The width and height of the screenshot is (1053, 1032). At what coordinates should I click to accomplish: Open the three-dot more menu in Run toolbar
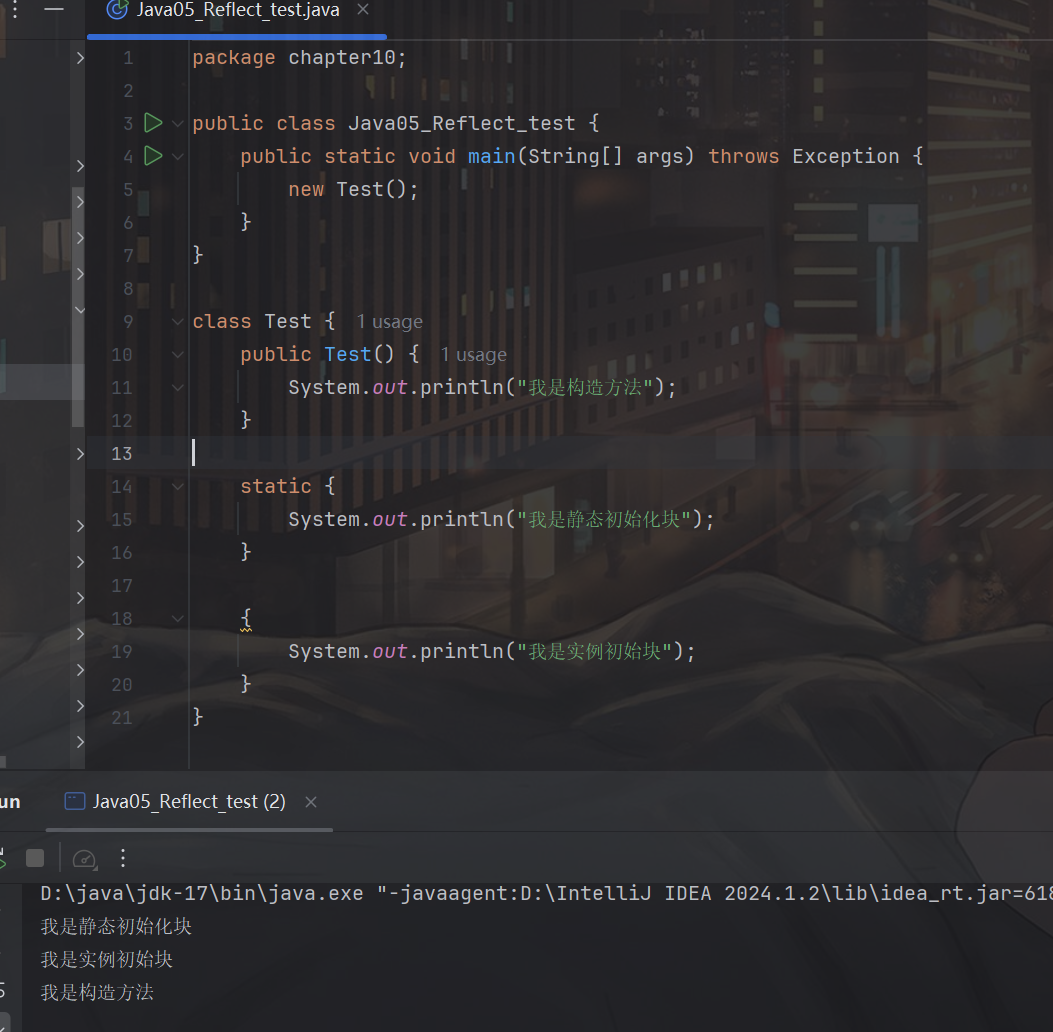(x=123, y=858)
